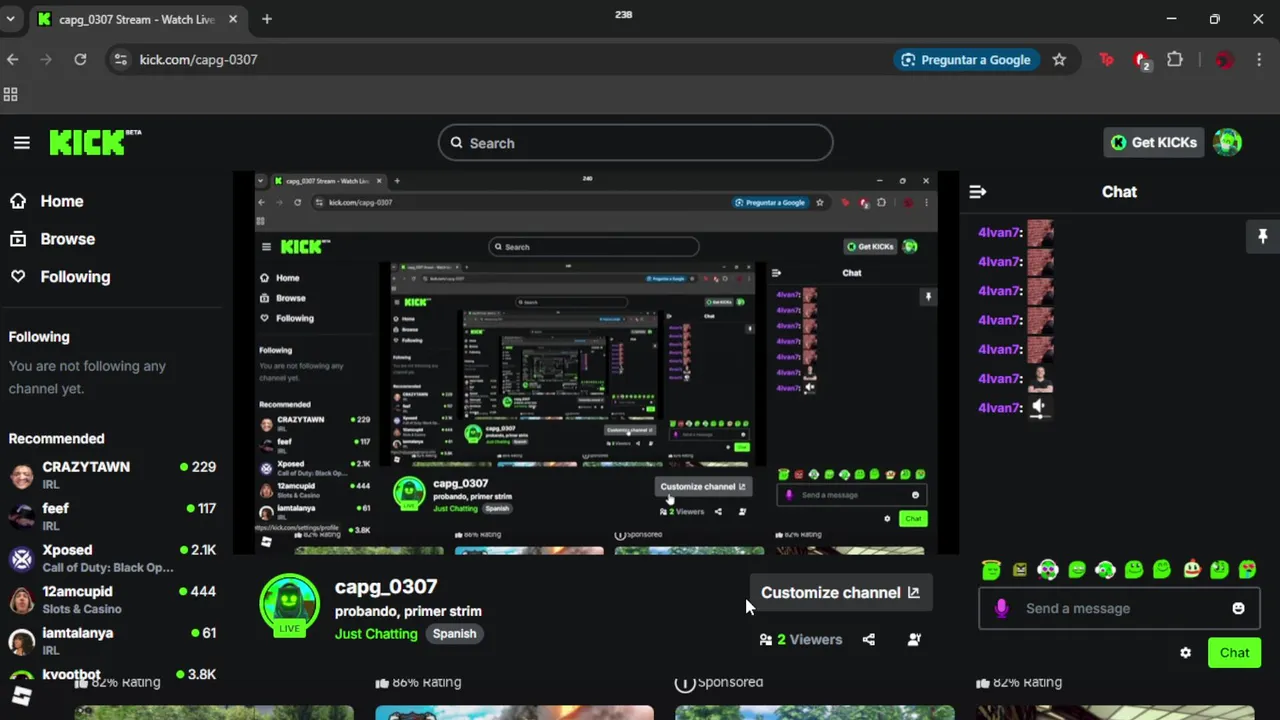
Task: Open Browse in the sidebar
Action: [52, 239]
